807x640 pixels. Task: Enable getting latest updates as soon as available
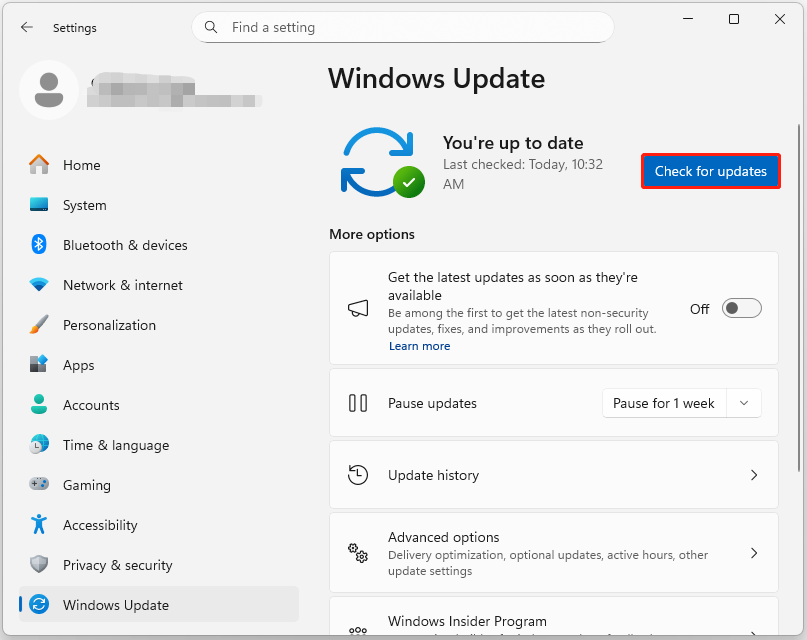(741, 308)
